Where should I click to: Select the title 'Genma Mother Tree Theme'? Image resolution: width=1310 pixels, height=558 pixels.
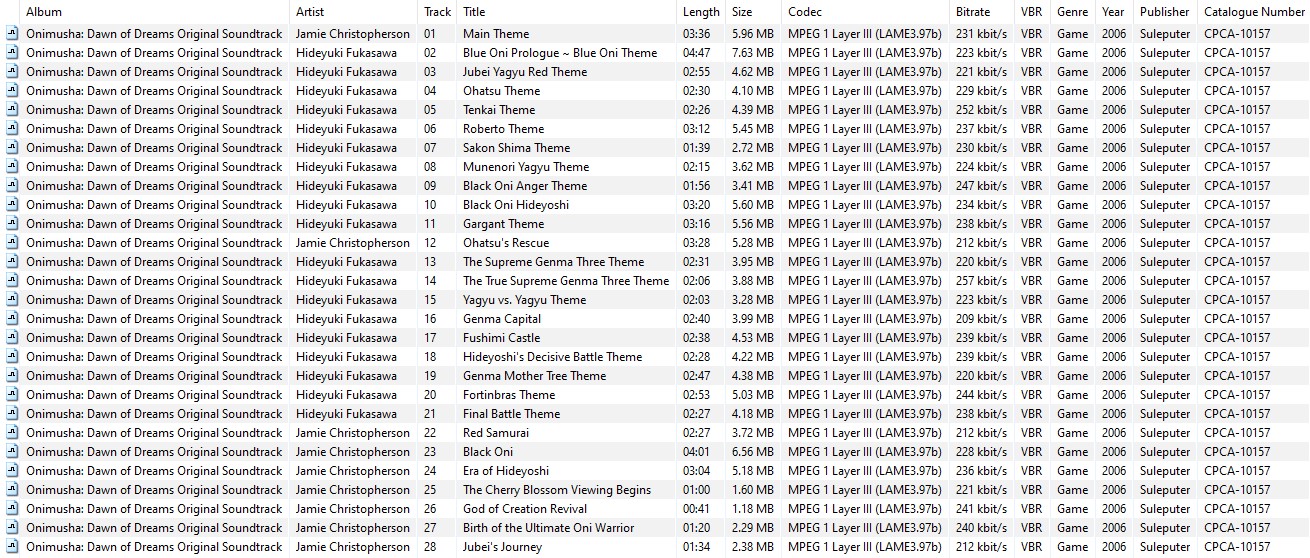tap(534, 376)
